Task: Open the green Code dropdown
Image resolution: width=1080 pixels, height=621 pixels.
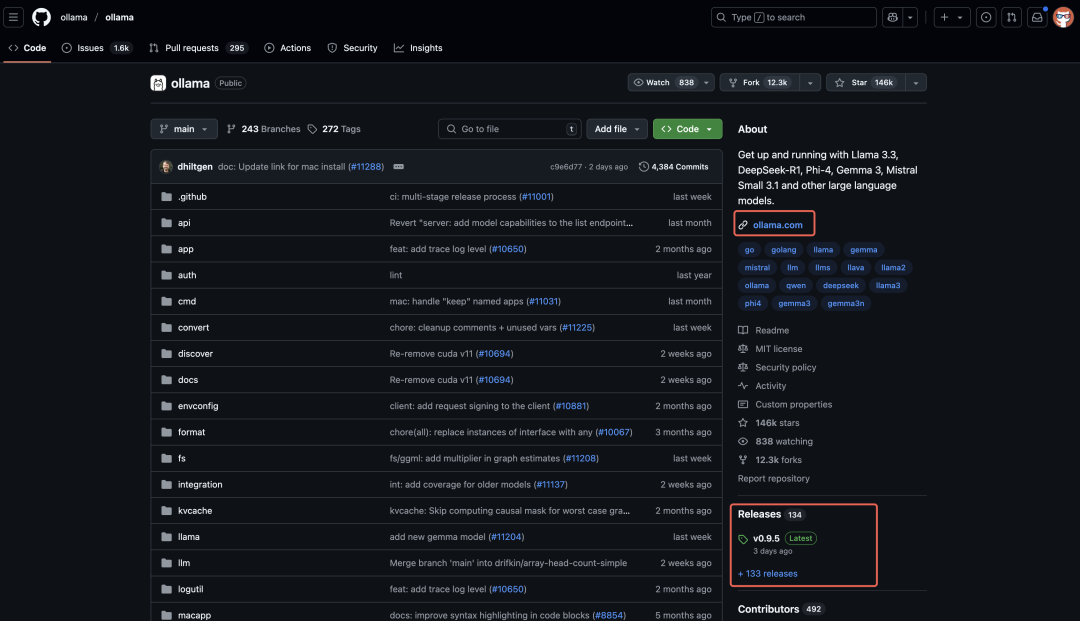Action: pos(687,129)
